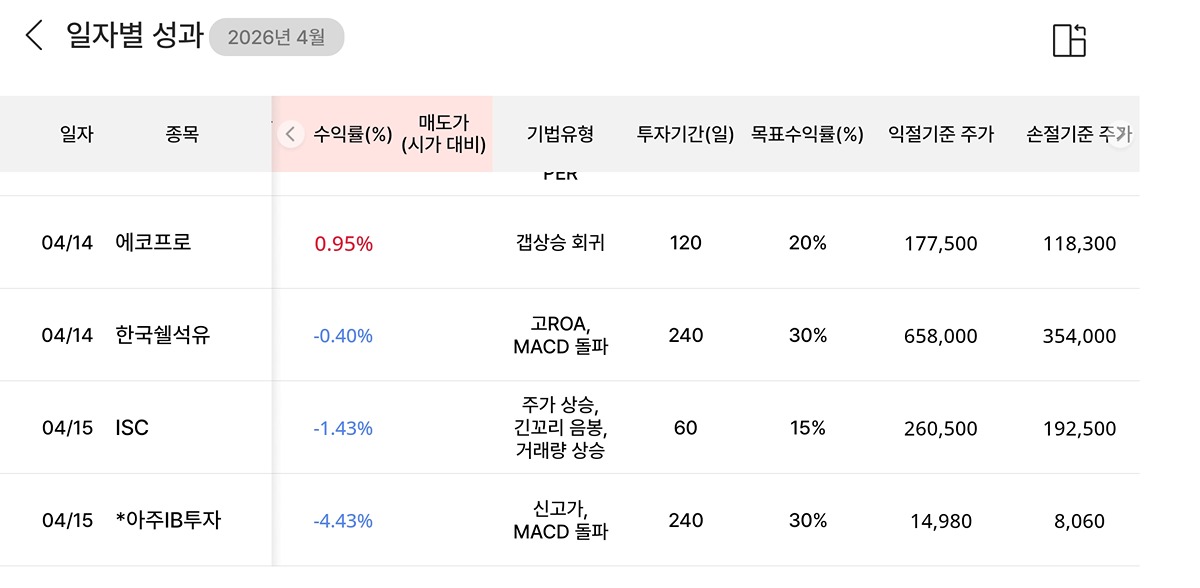
Task: Click the 0.95% return value
Action: (x=343, y=244)
